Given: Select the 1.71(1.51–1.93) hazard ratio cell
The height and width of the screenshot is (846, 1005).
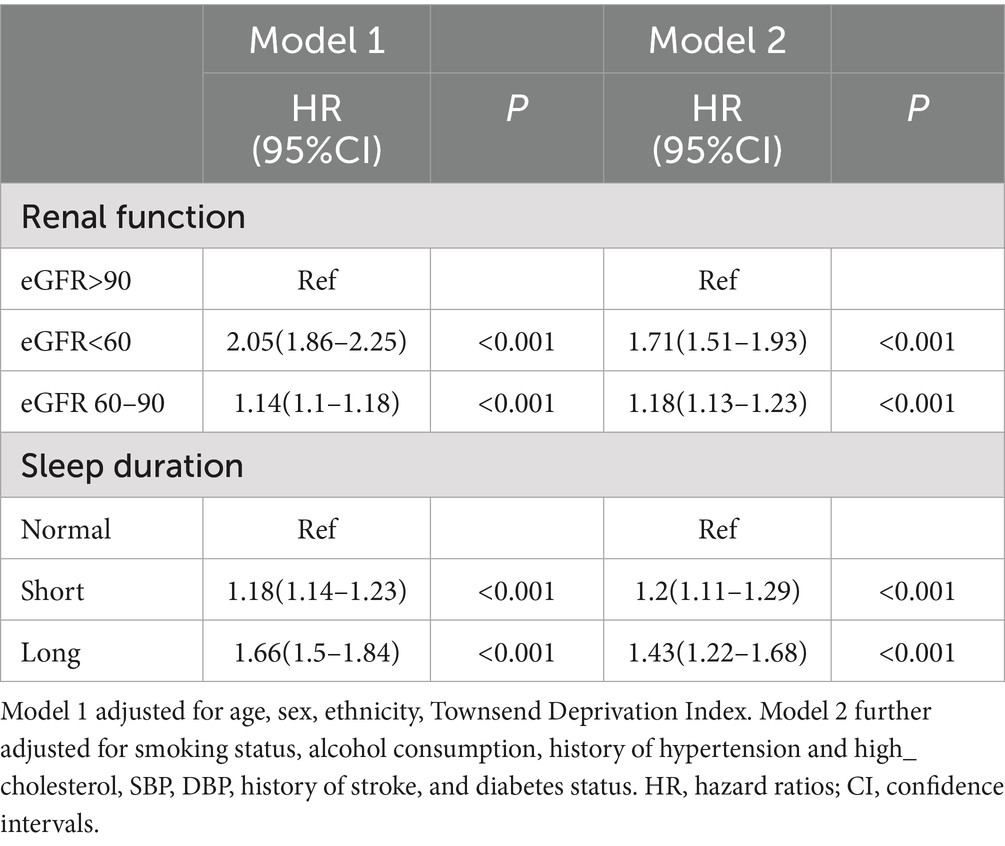Looking at the screenshot, I should click(x=717, y=342).
